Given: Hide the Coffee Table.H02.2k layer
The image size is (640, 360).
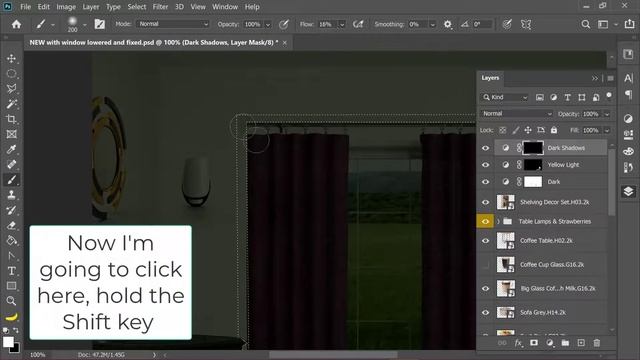Looking at the screenshot, I should 485,241.
